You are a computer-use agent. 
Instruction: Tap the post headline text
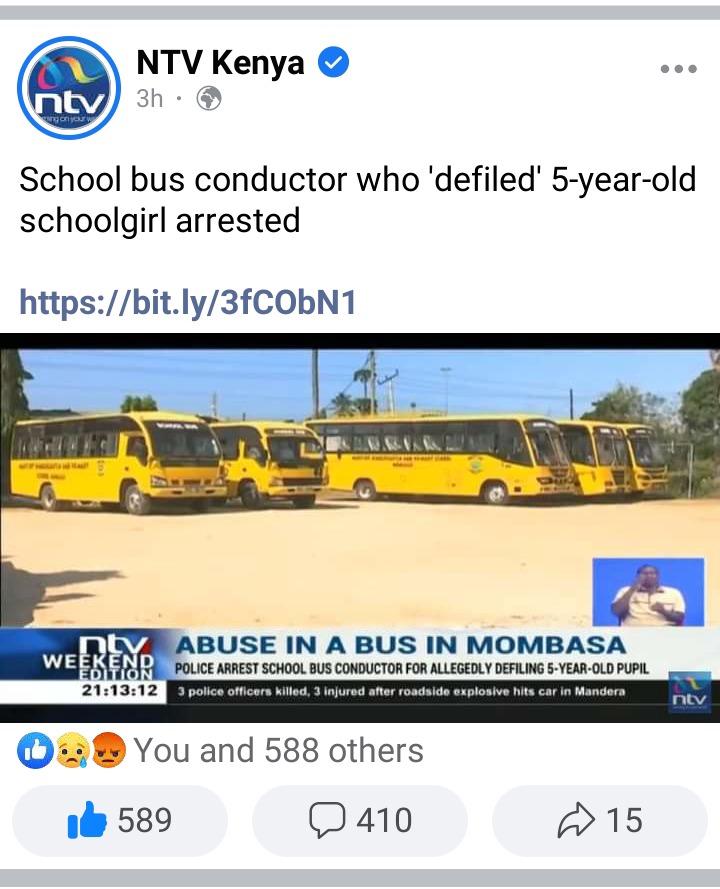[x=357, y=200]
